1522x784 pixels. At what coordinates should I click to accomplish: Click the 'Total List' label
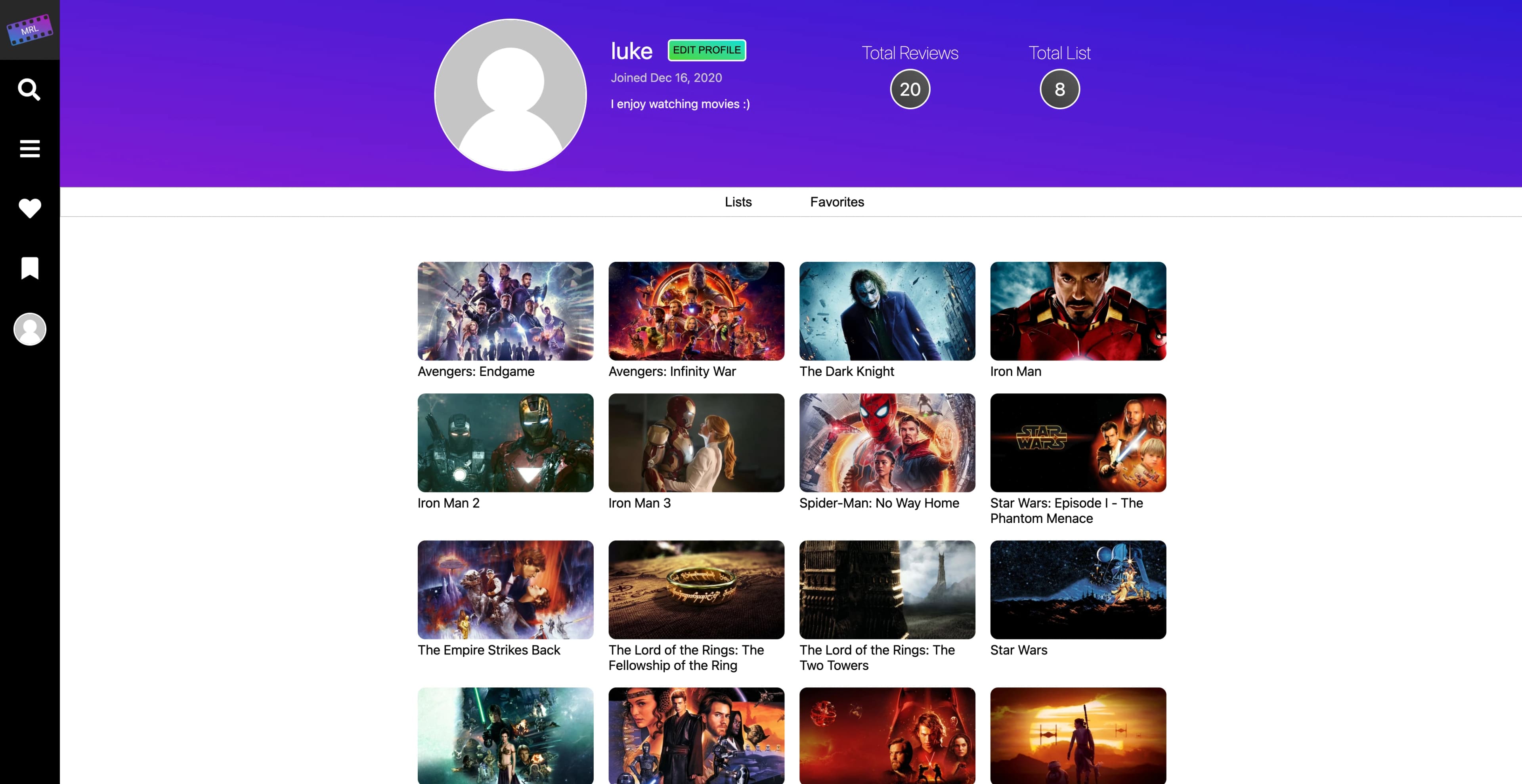coord(1059,53)
